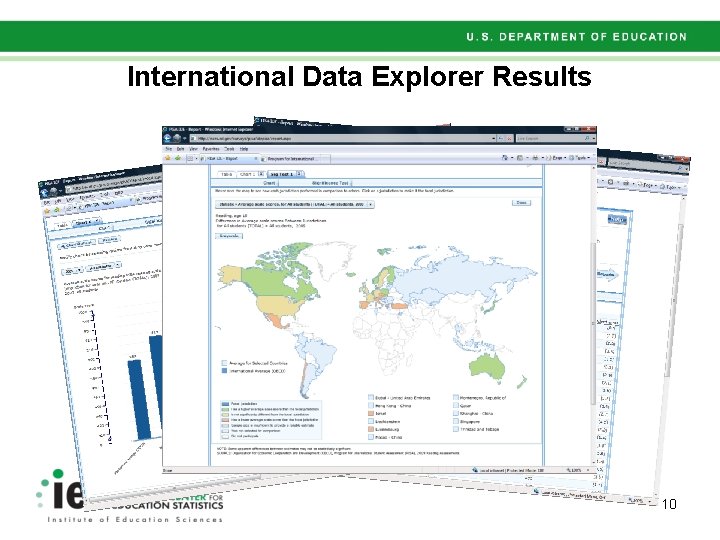Click the United States on the world map

[276, 306]
